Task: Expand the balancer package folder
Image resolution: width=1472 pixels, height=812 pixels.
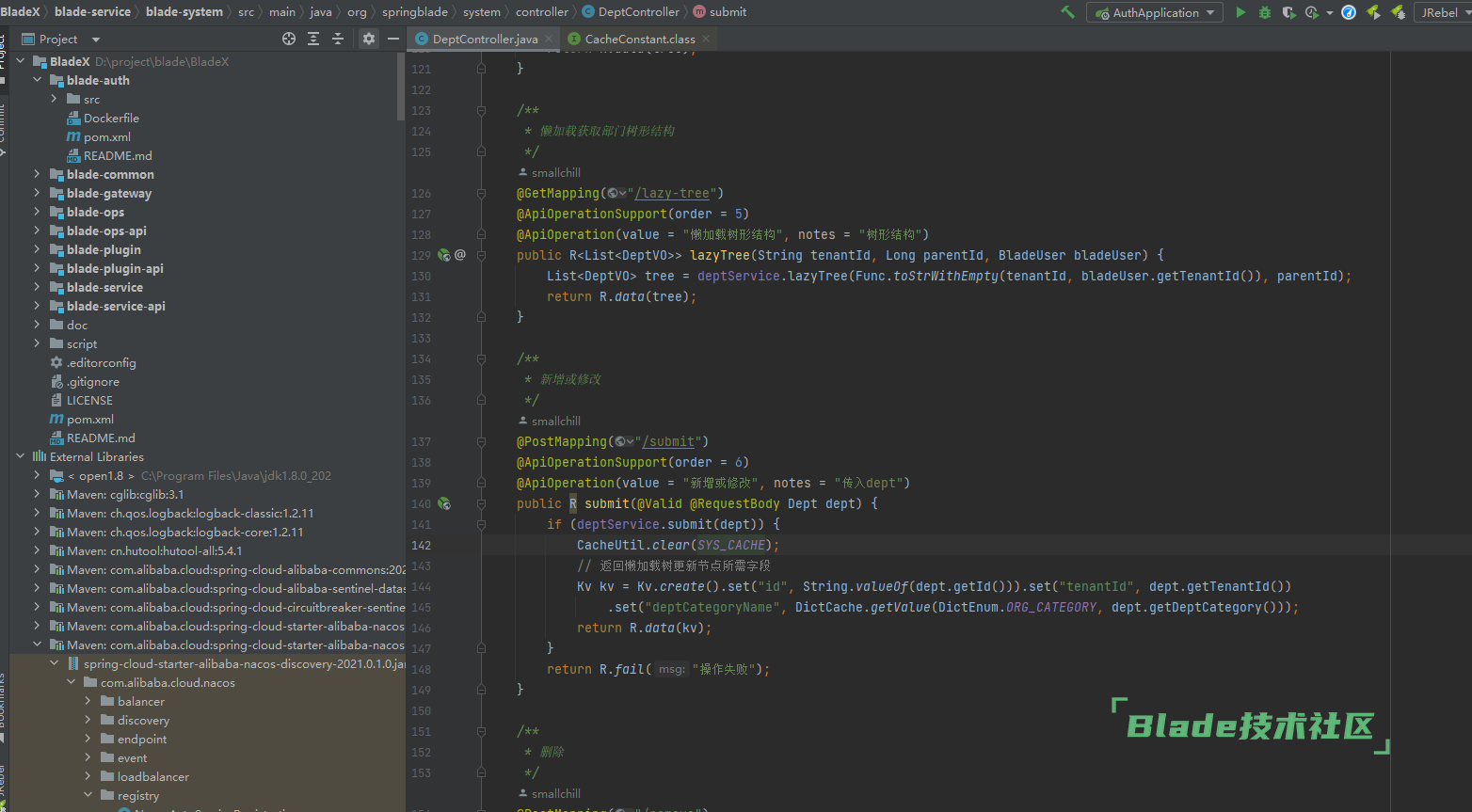Action: tap(88, 701)
